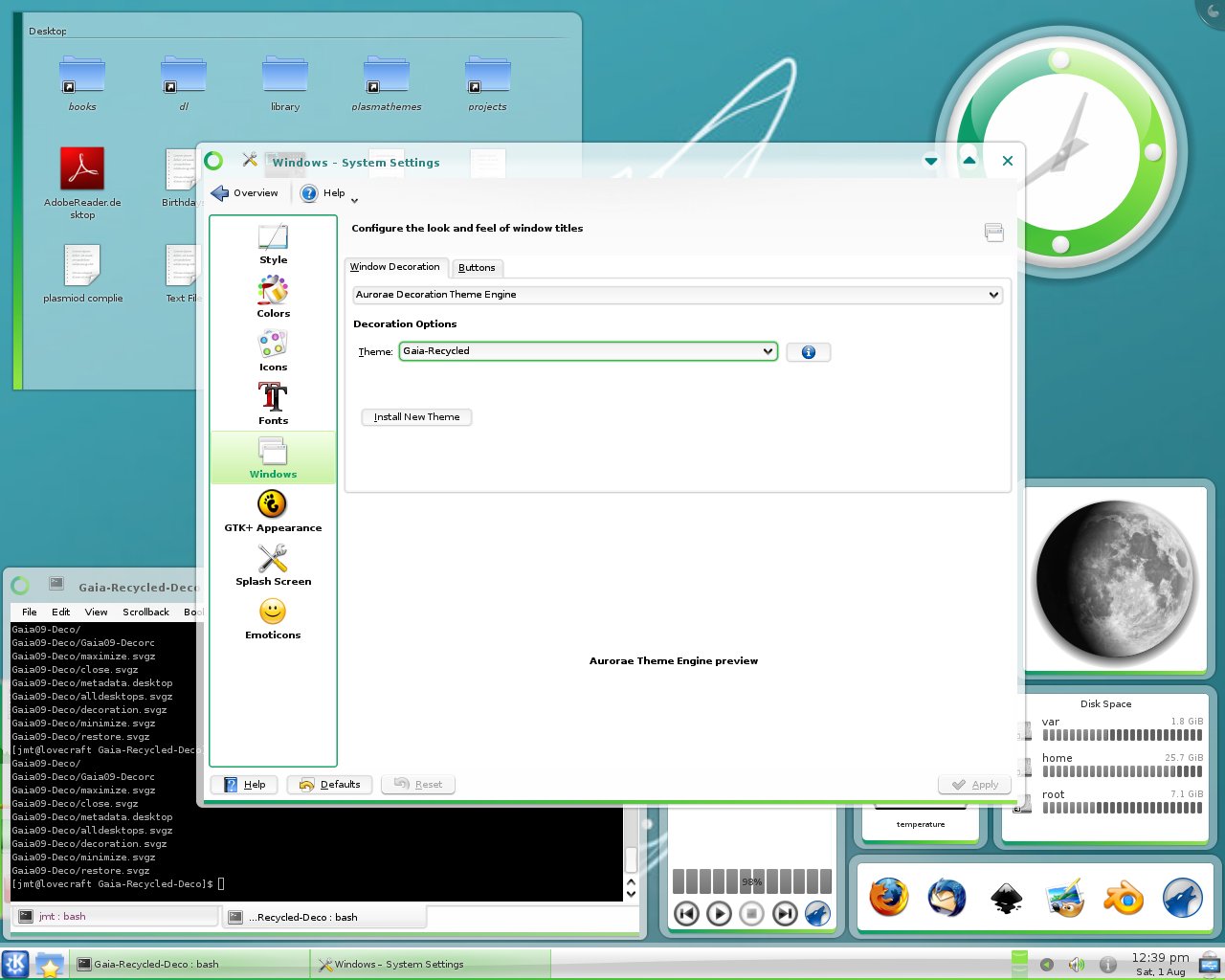
Task: Open the File menu in the terminal
Action: 30,612
